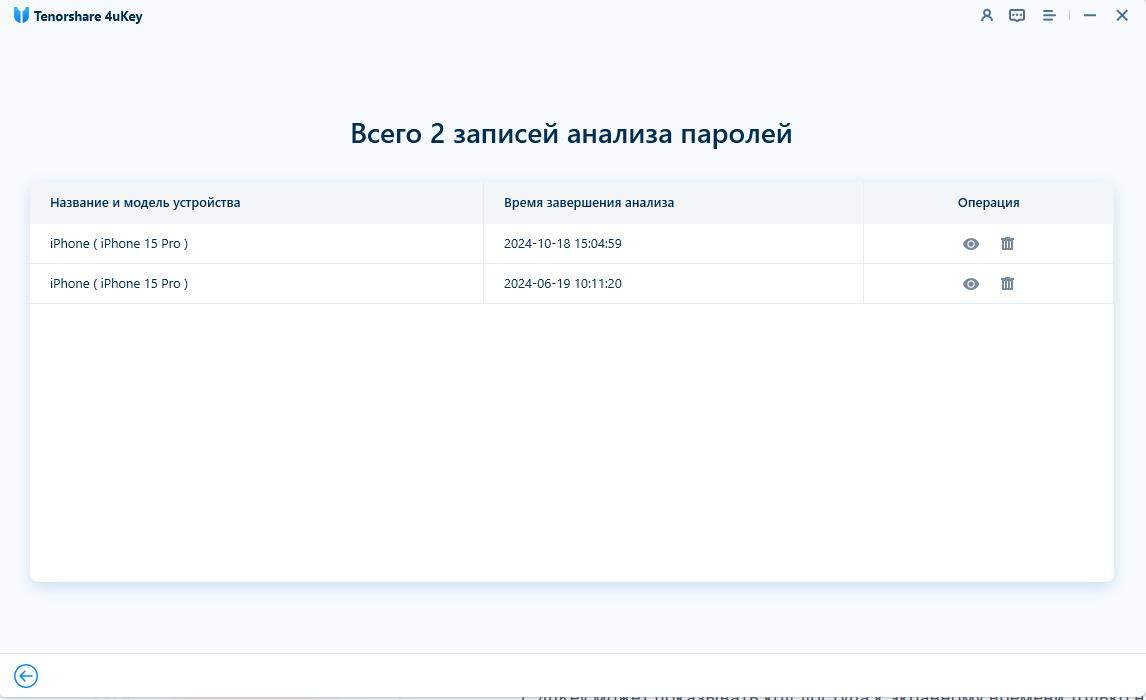Viewport: 1146px width, 700px height.
Task: Minimize the 4uKey window
Action: (x=1090, y=16)
